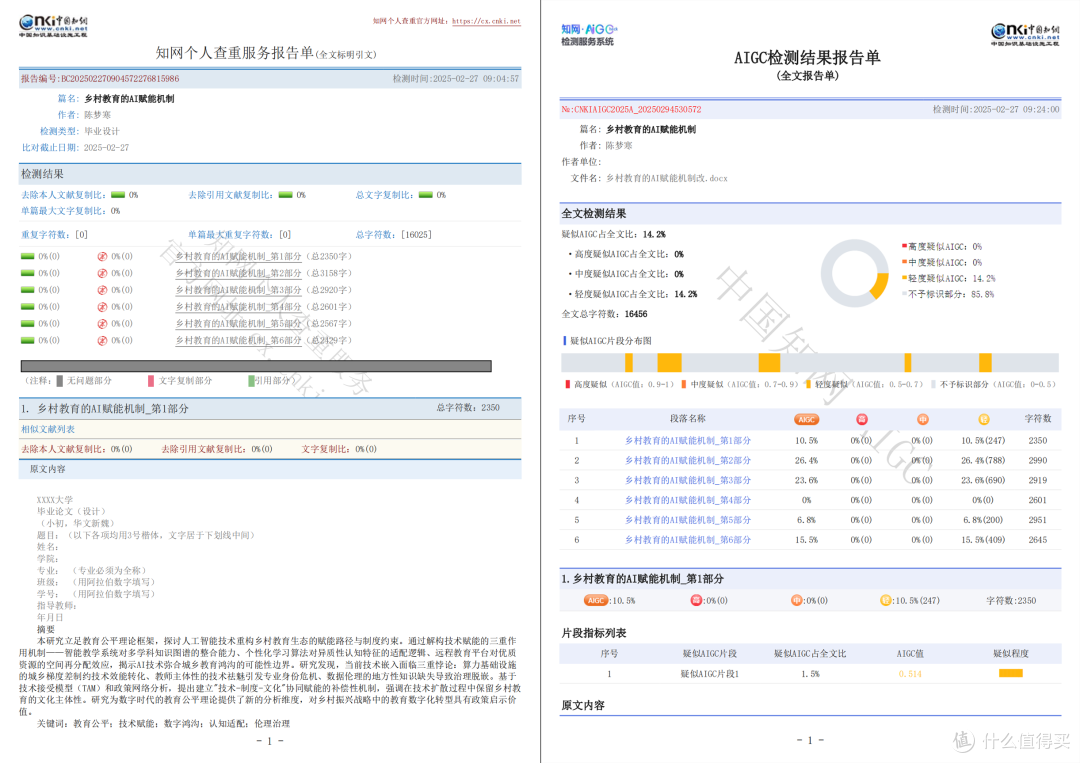Open 乡村教育的AI赋能机制_第6部分 in the plagiarism list
This screenshot has height=763, width=1080.
(x=238, y=340)
